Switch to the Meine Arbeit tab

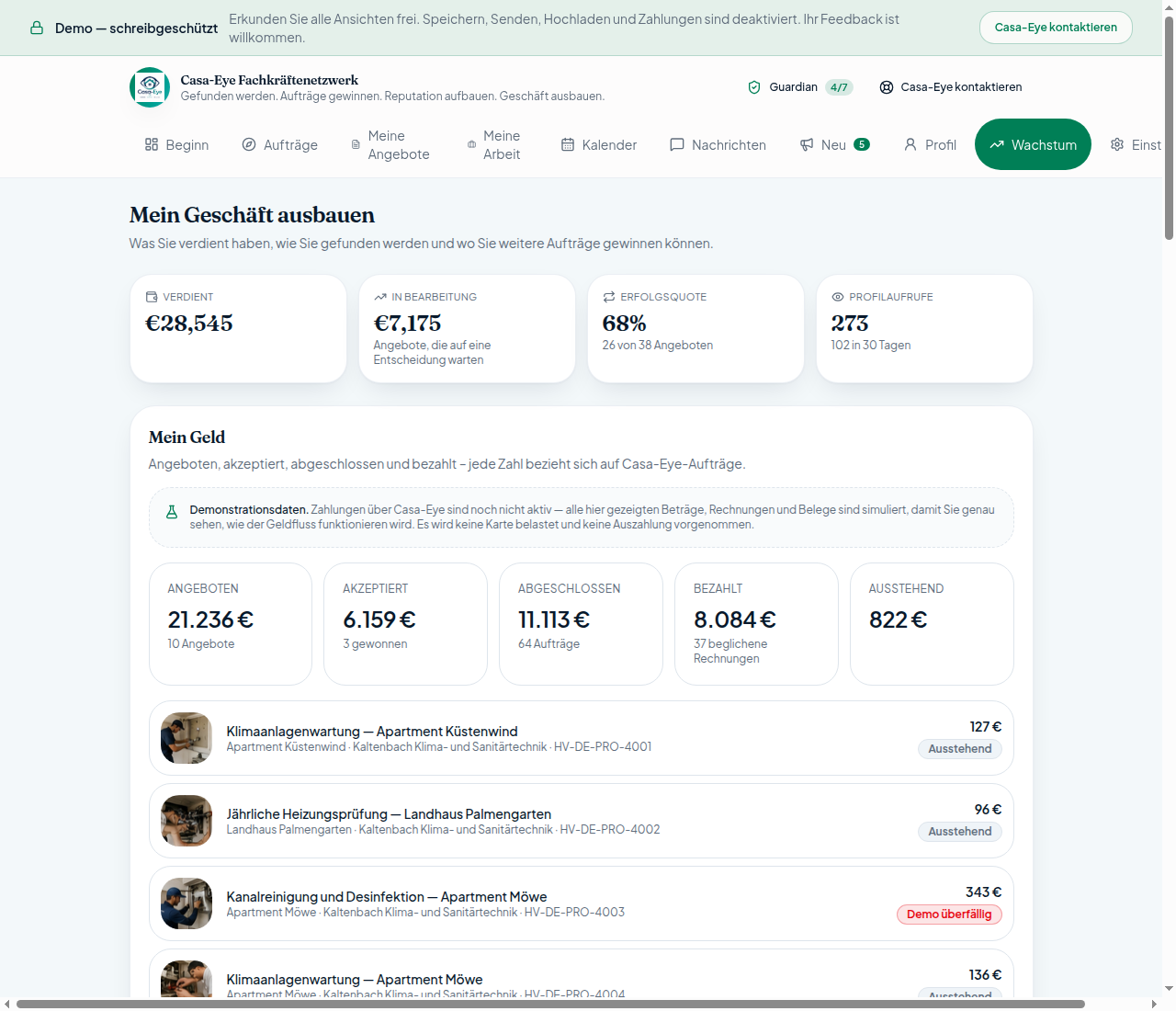pyautogui.click(x=494, y=144)
